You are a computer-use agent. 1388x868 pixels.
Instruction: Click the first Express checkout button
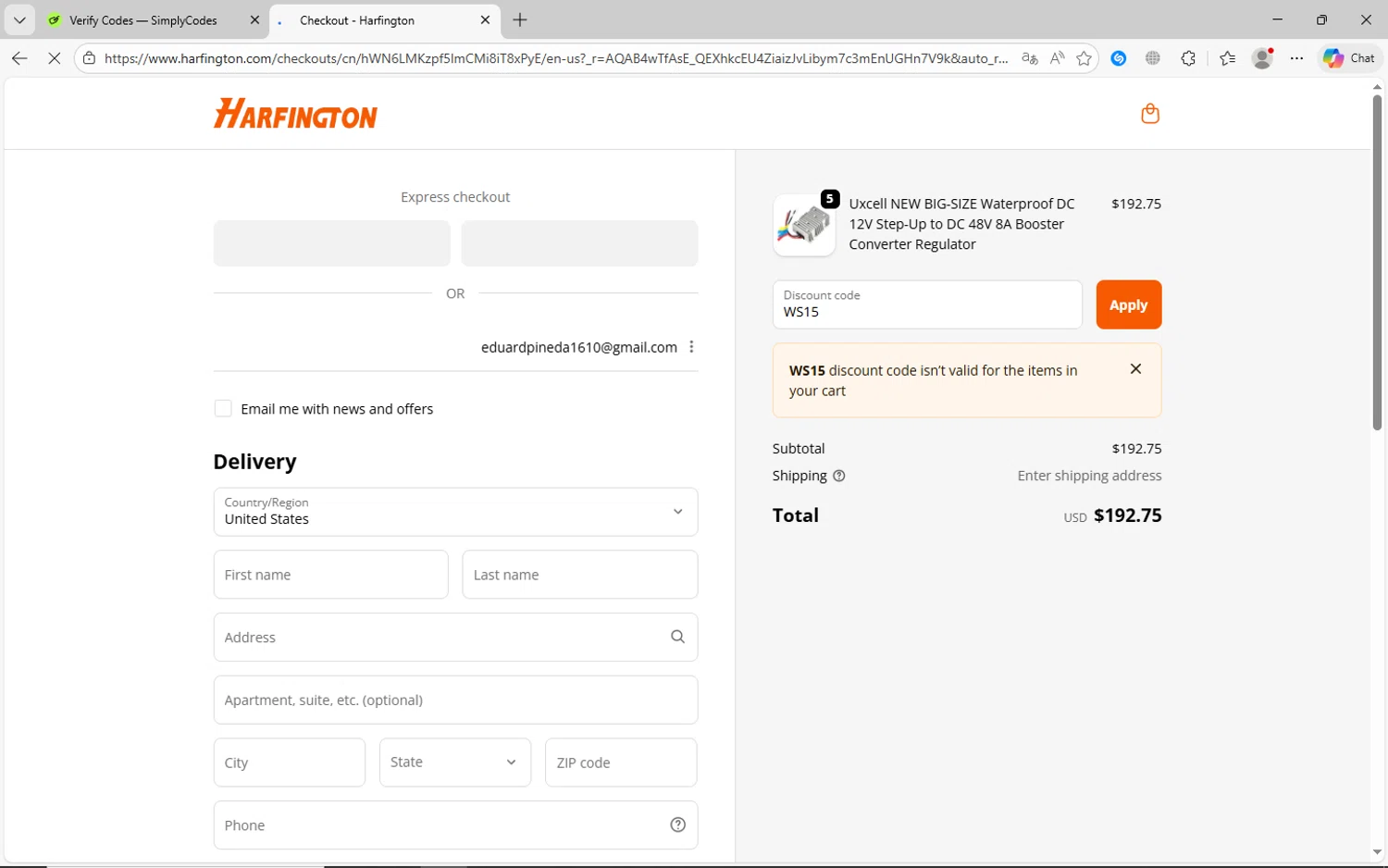point(331,243)
